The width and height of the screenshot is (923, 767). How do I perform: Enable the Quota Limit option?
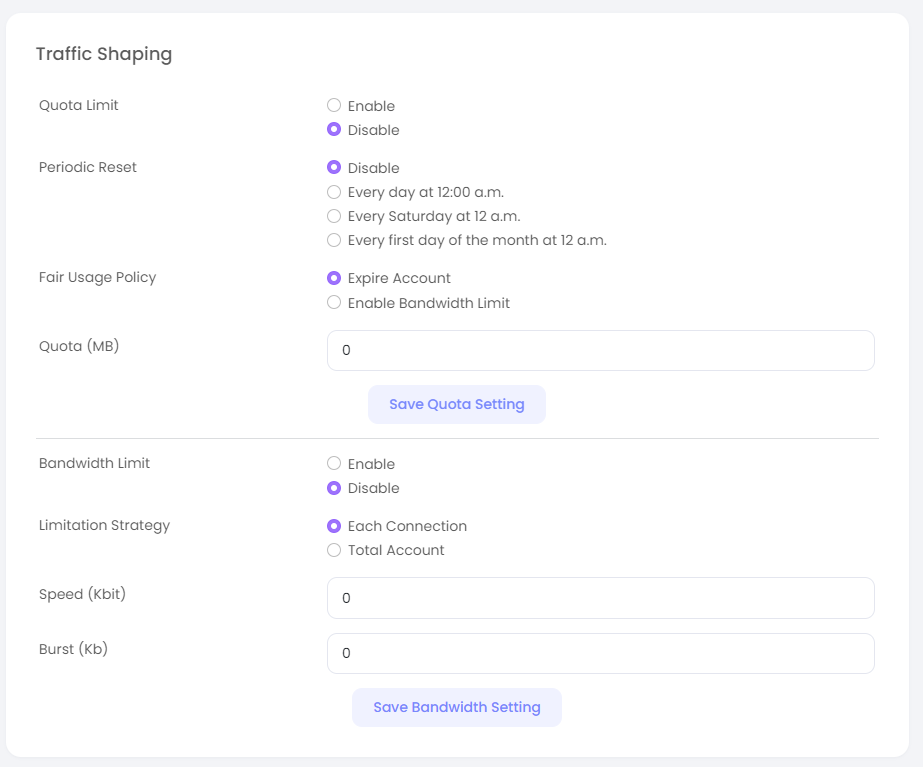click(334, 106)
